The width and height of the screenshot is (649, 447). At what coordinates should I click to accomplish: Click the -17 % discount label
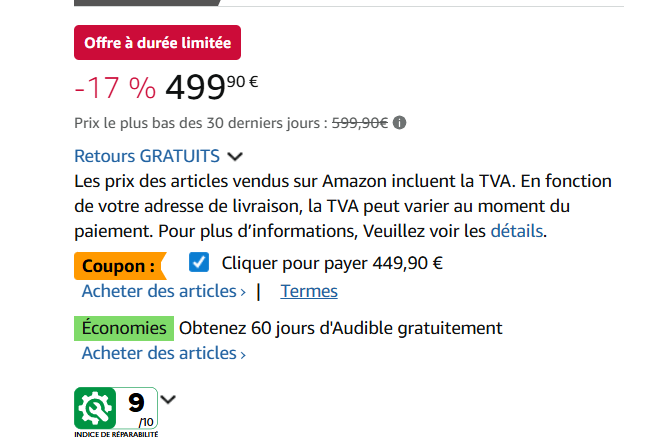[x=115, y=88]
